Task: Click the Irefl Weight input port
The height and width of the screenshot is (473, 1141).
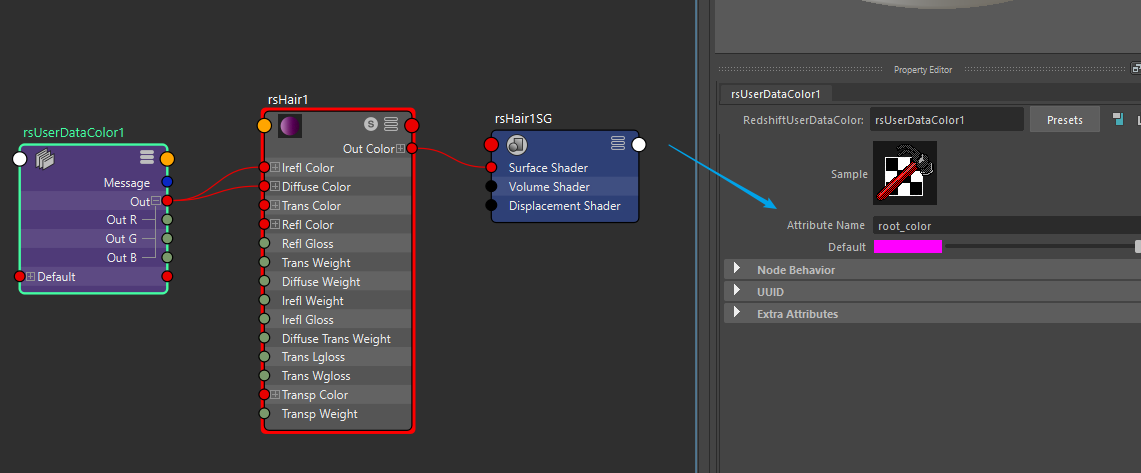Action: tap(265, 300)
